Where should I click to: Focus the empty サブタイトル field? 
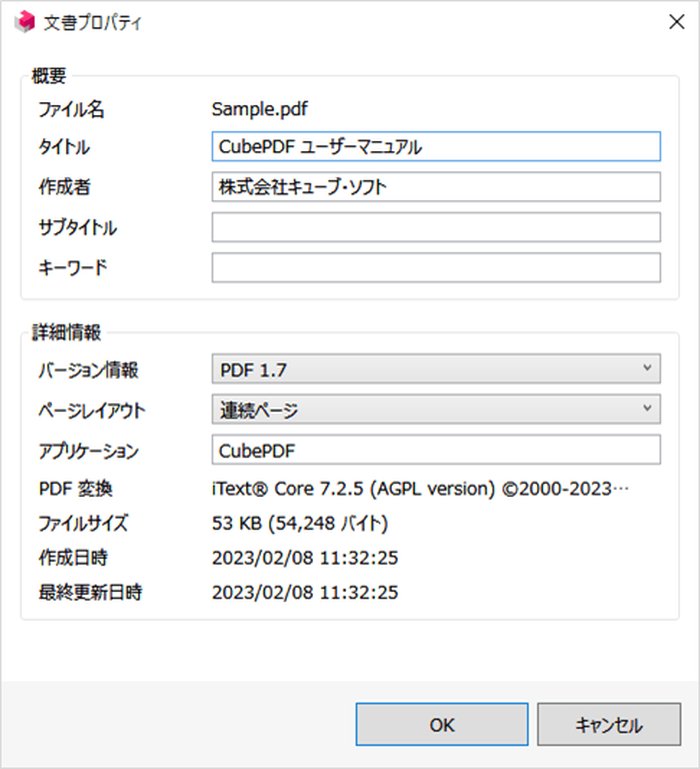point(436,227)
